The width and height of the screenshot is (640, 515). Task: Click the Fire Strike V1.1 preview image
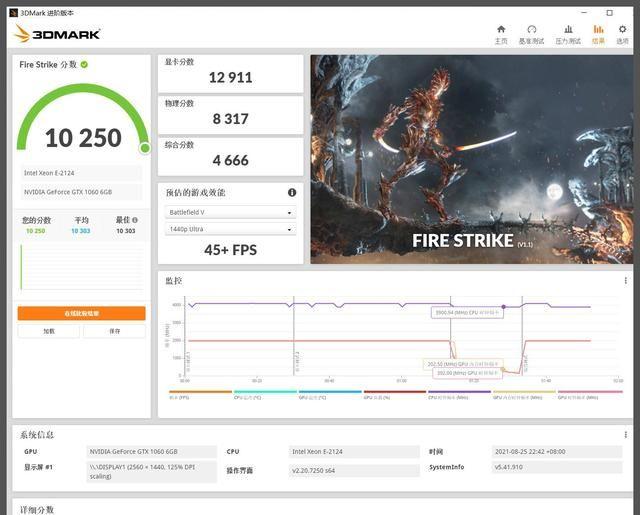(x=471, y=159)
